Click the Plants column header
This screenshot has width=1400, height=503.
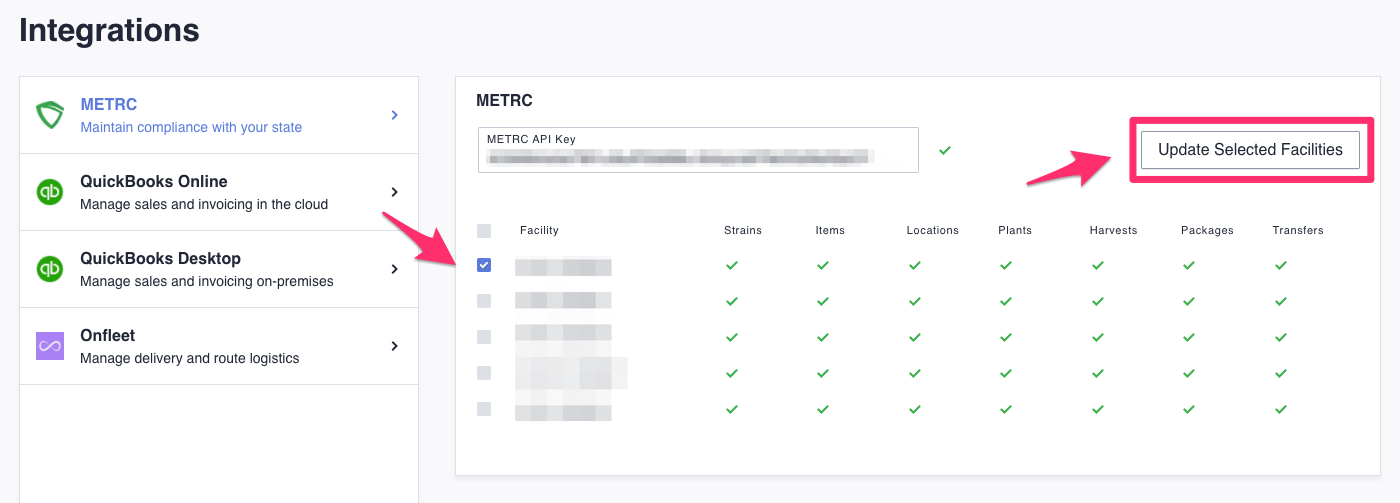1015,230
